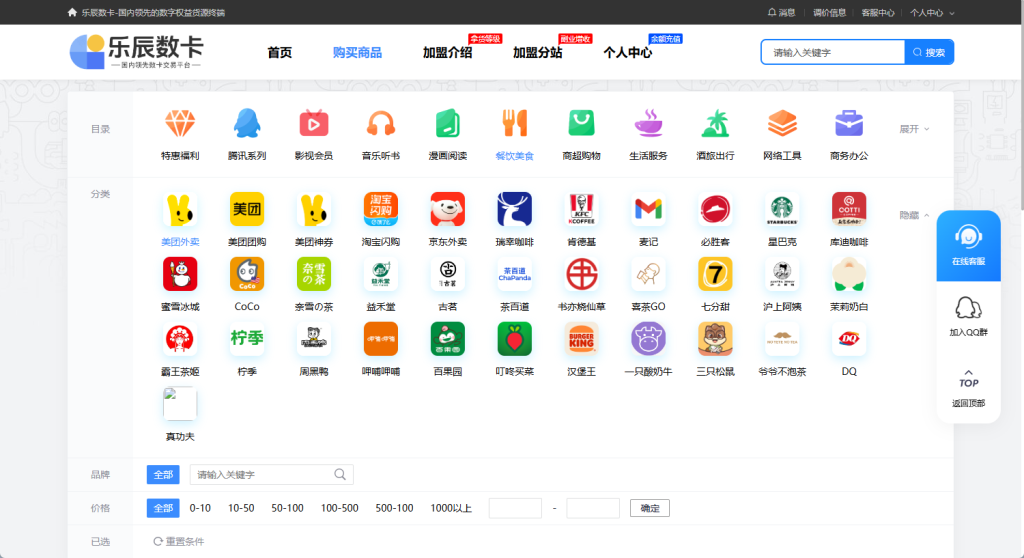Choose the 音乐听书 headphones category

tap(381, 123)
